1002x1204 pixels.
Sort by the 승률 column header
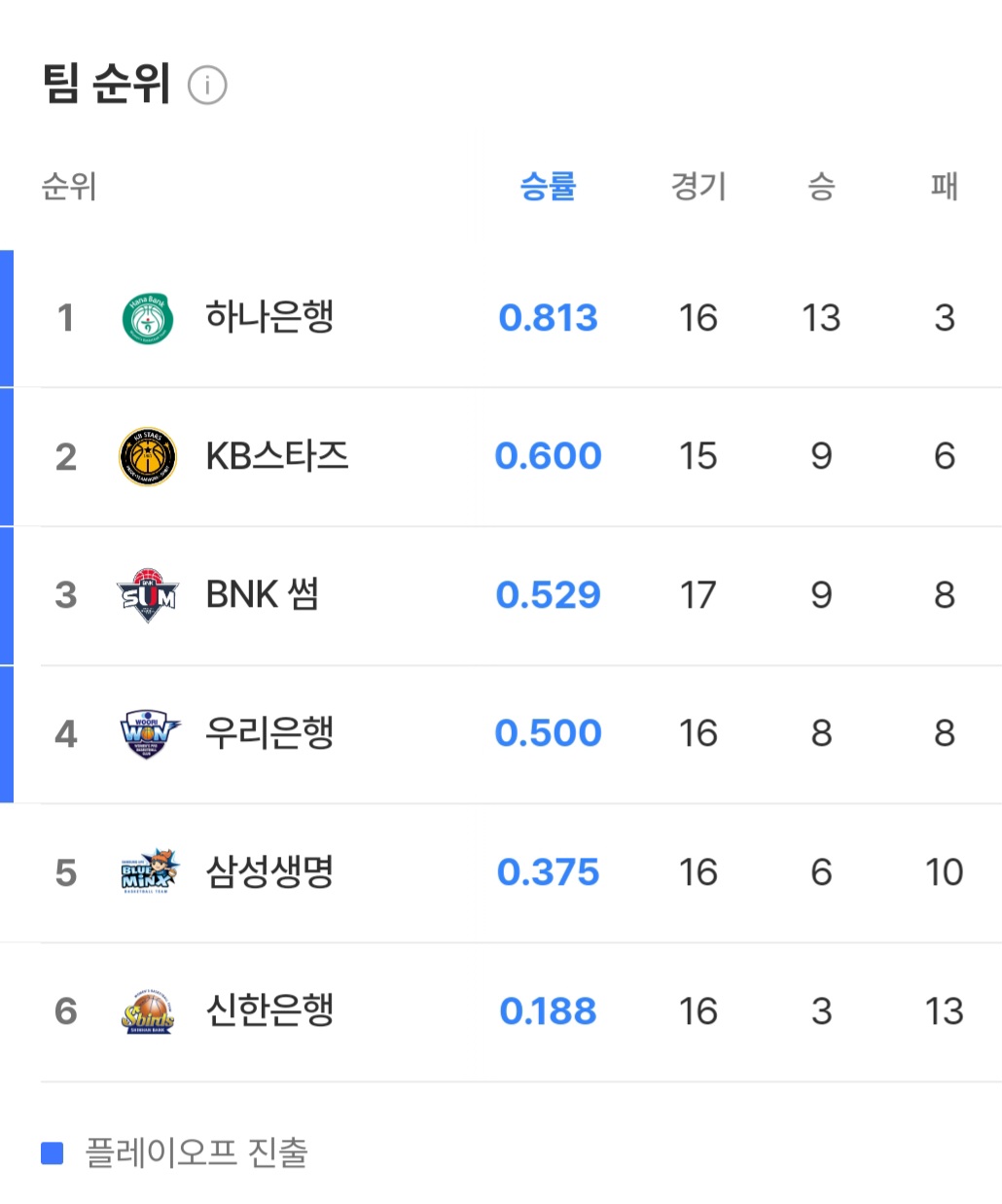[x=548, y=185]
